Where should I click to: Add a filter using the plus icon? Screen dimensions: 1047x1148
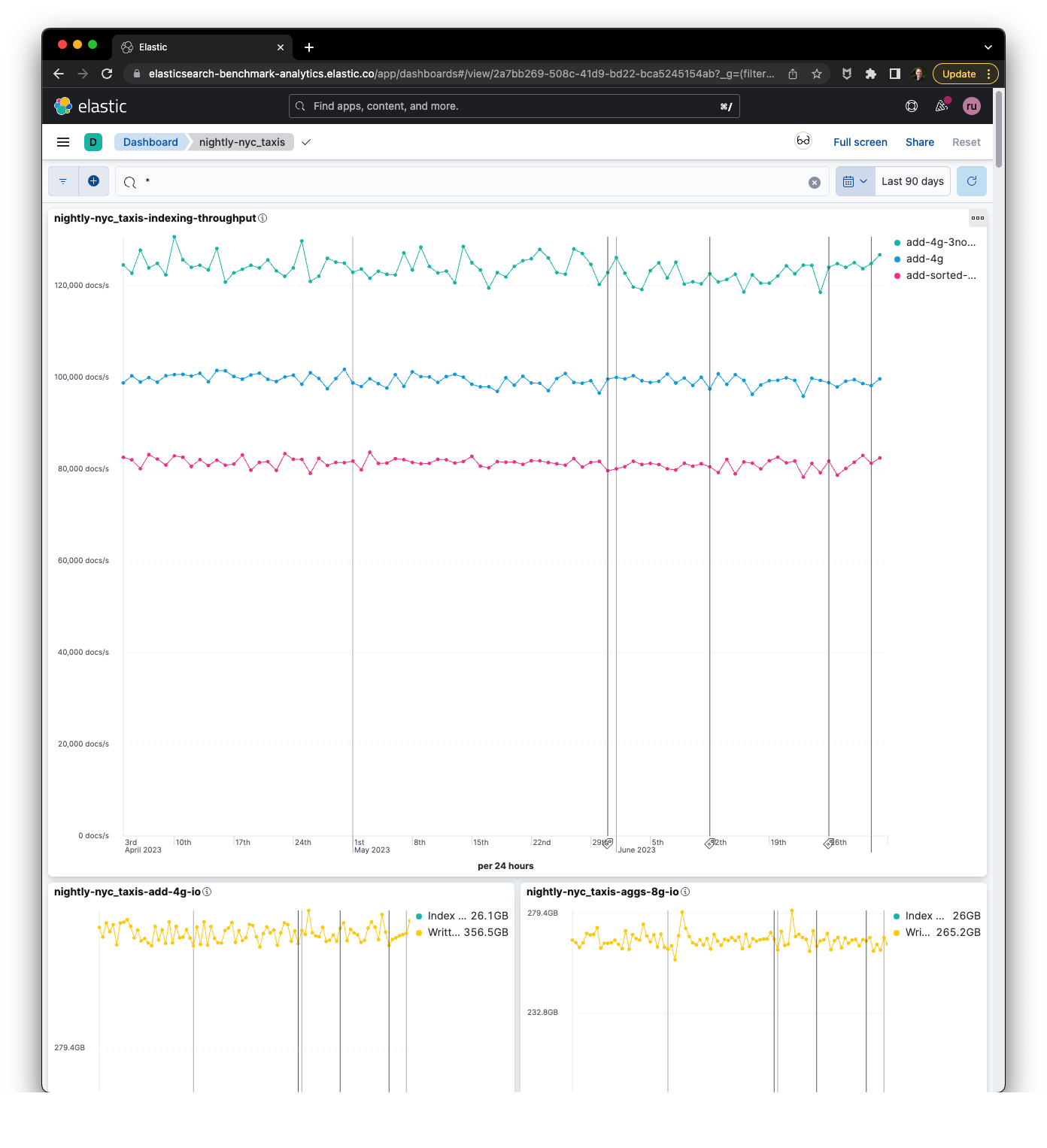pyautogui.click(x=93, y=180)
